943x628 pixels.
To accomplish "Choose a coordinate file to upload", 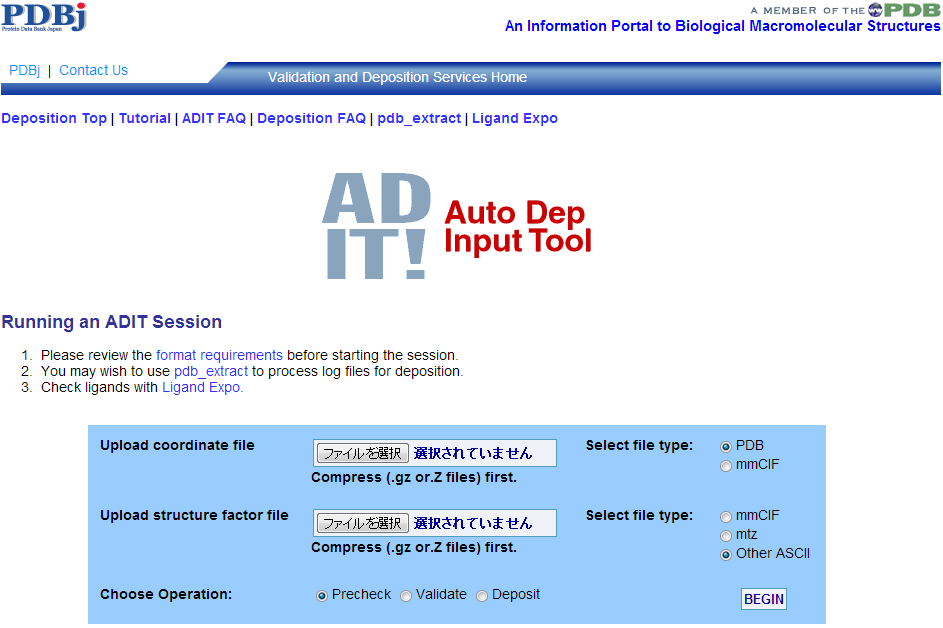I will 363,453.
